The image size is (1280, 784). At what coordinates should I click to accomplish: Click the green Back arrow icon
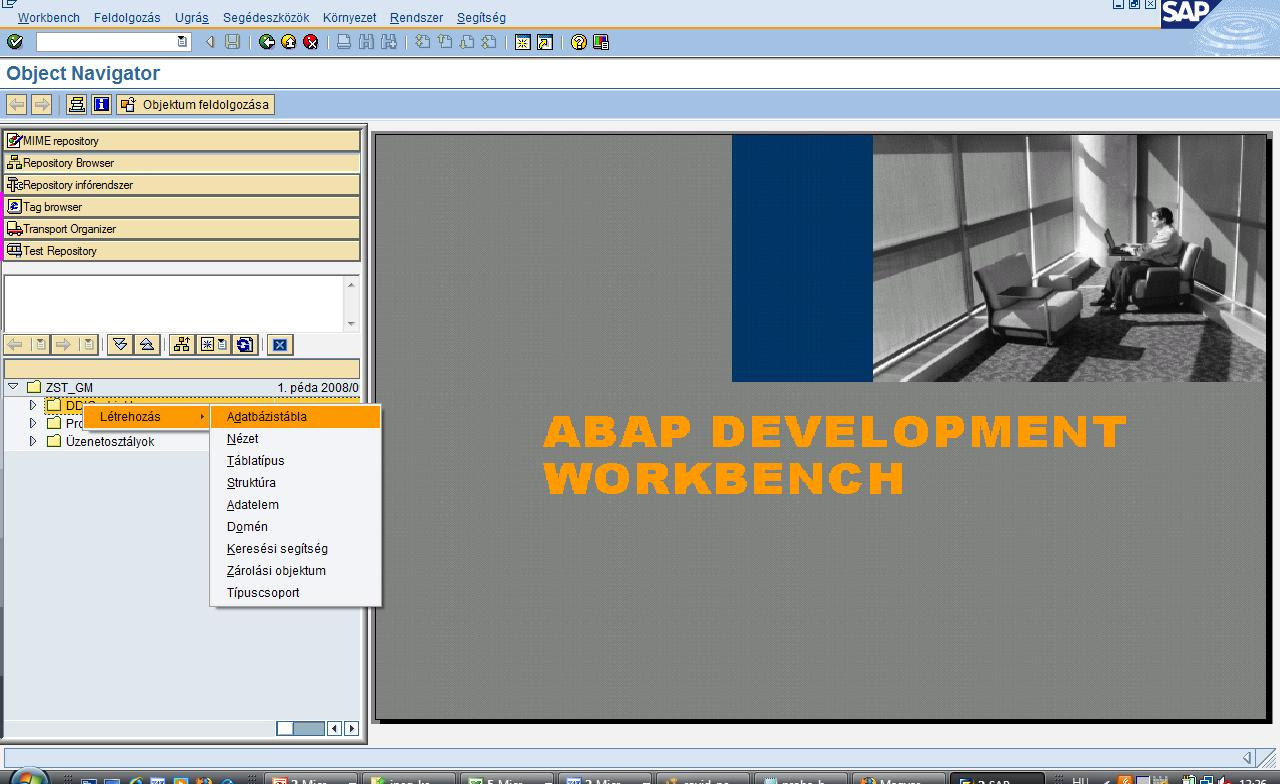[267, 42]
